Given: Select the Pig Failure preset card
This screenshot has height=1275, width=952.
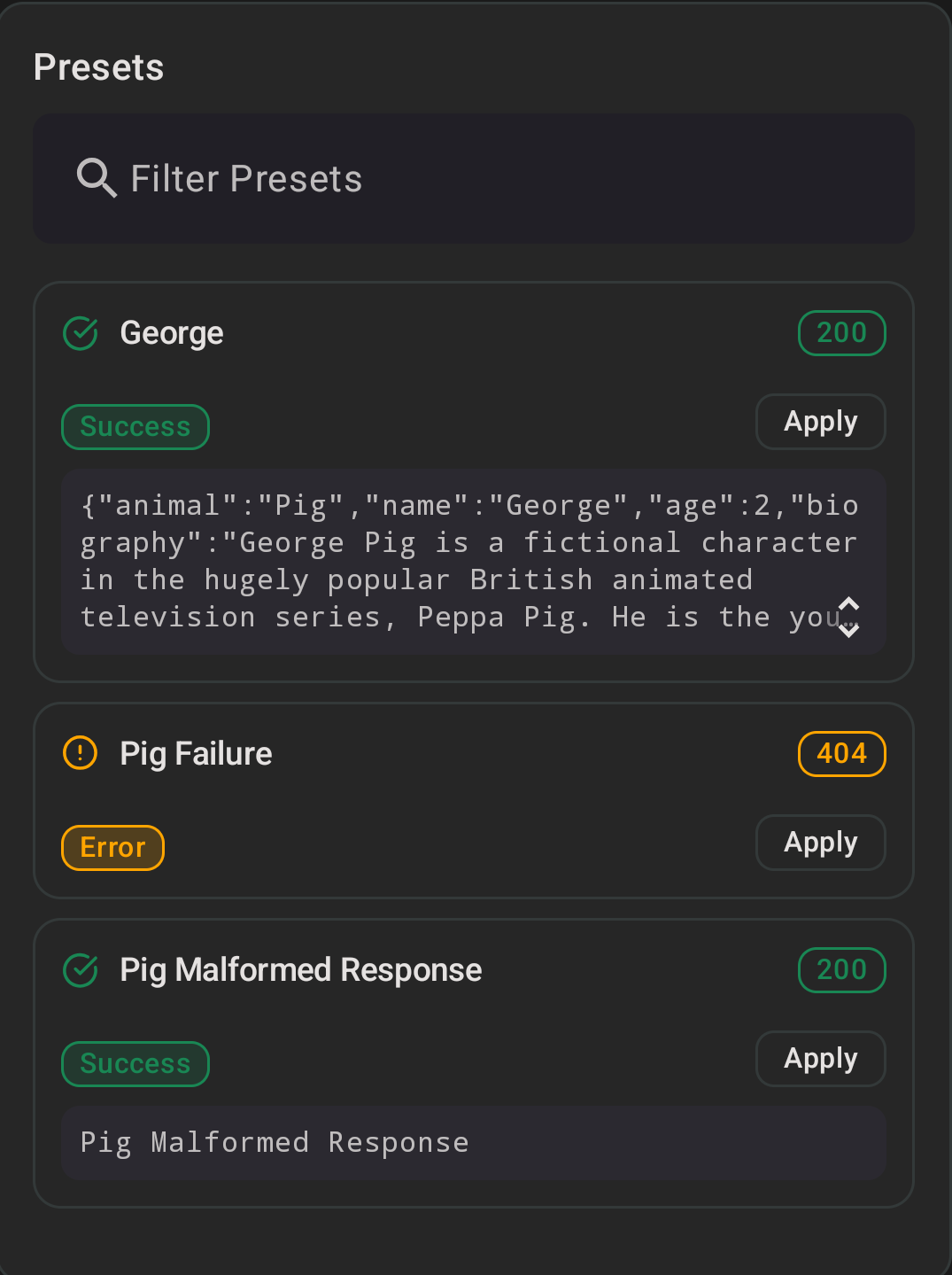Looking at the screenshot, I should click(x=474, y=799).
